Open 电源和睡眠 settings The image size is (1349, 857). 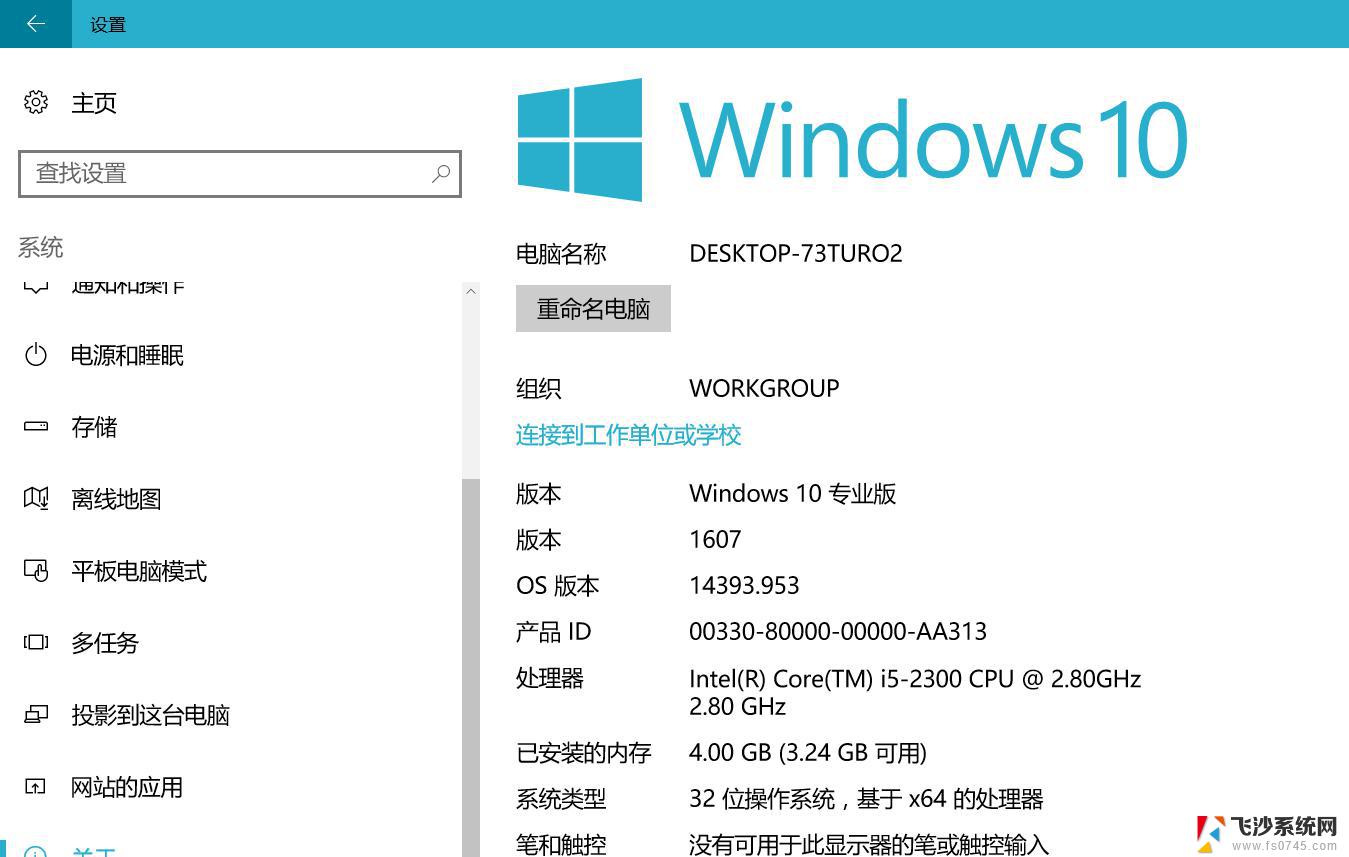coord(127,355)
